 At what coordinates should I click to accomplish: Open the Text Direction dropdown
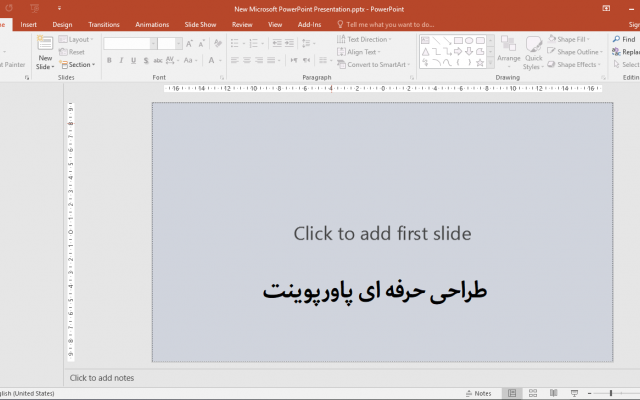tap(364, 39)
